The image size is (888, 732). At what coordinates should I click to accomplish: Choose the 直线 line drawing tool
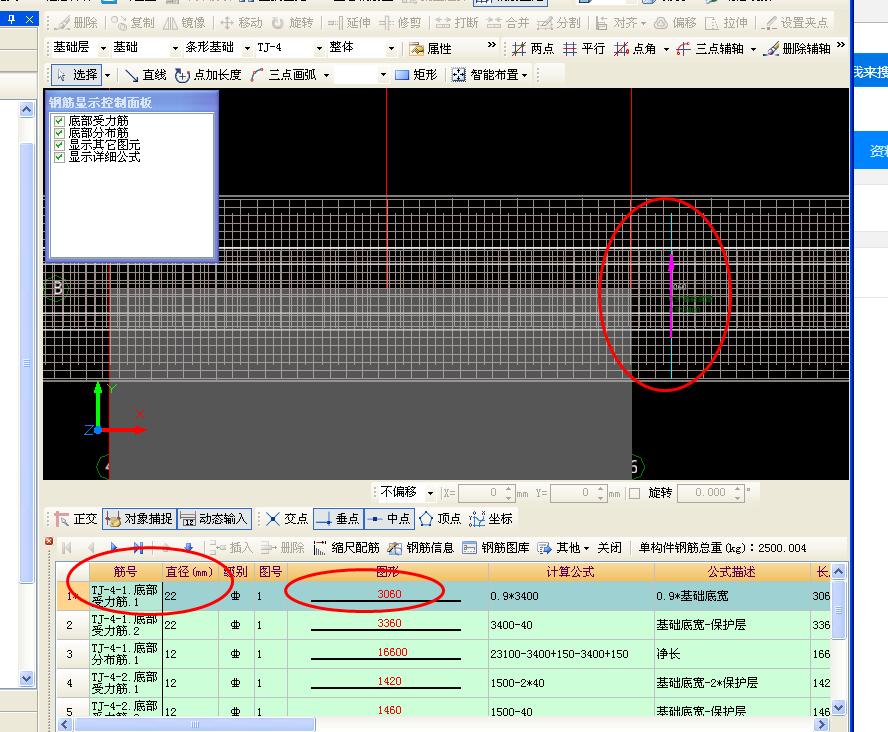145,75
